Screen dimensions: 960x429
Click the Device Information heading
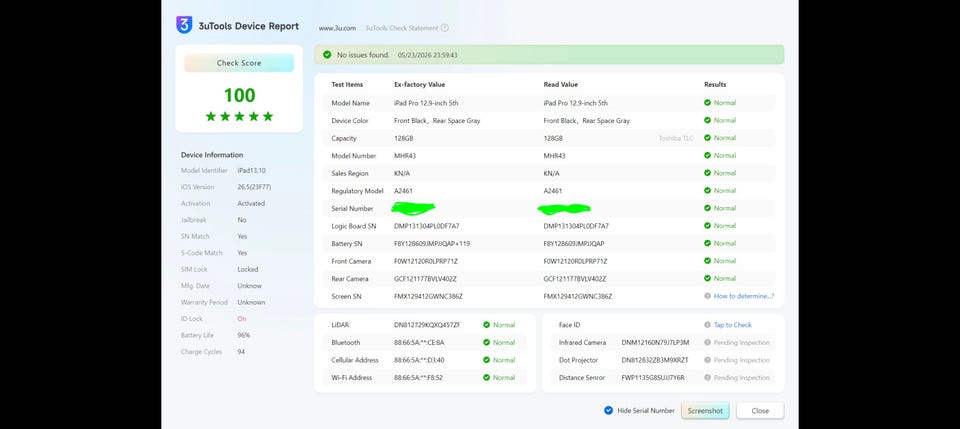point(212,155)
